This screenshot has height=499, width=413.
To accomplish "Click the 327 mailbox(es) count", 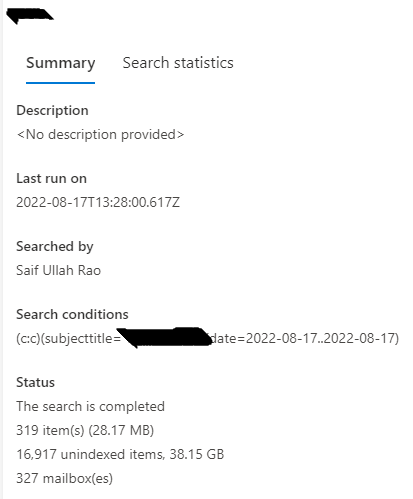I will tap(64, 478).
